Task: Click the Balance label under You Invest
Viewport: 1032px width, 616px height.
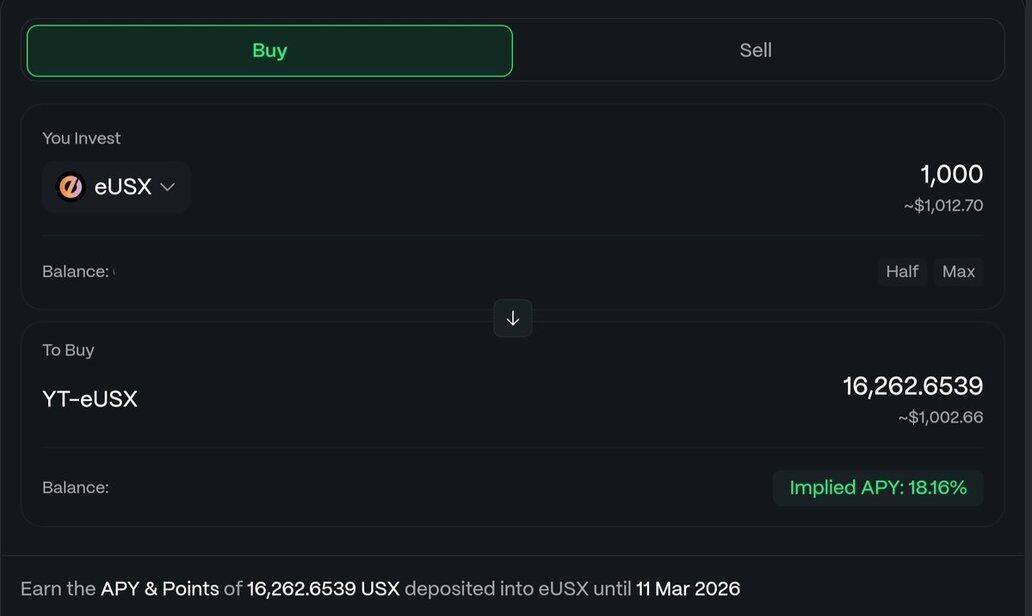Action: [75, 271]
